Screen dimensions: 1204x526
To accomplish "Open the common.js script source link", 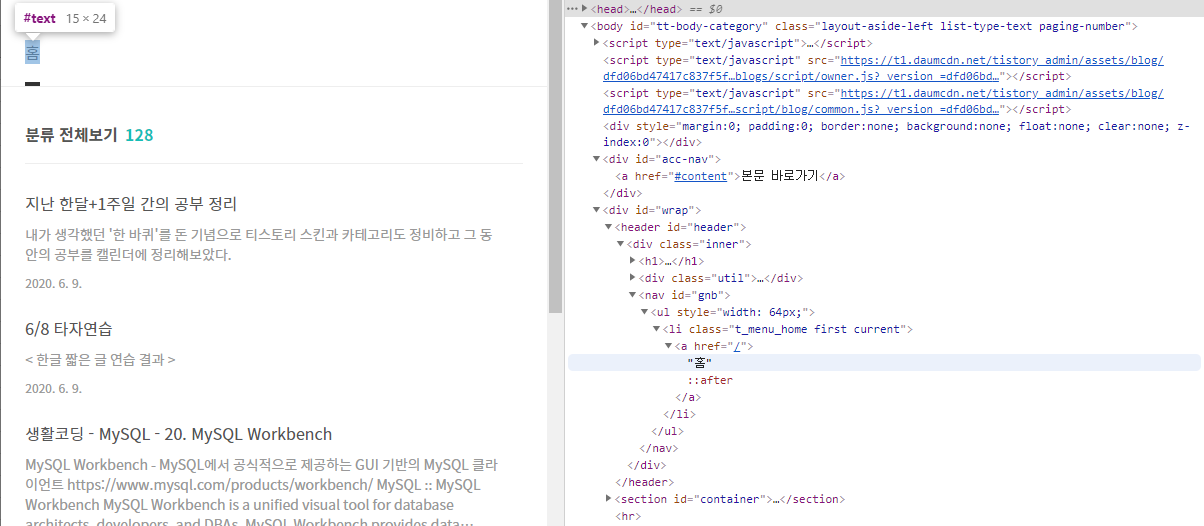I will coord(883,101).
